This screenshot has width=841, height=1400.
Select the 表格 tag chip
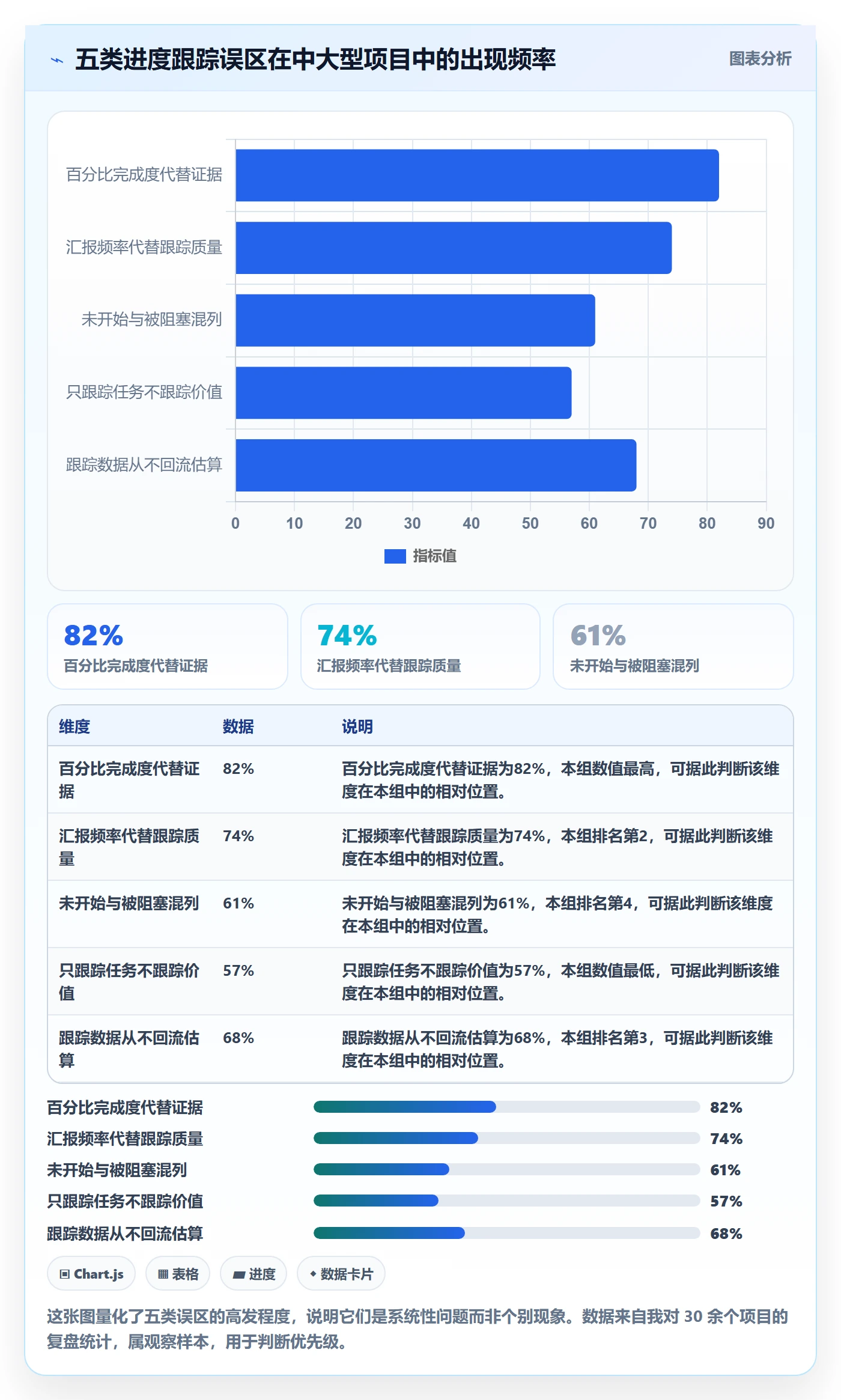pyautogui.click(x=178, y=1274)
